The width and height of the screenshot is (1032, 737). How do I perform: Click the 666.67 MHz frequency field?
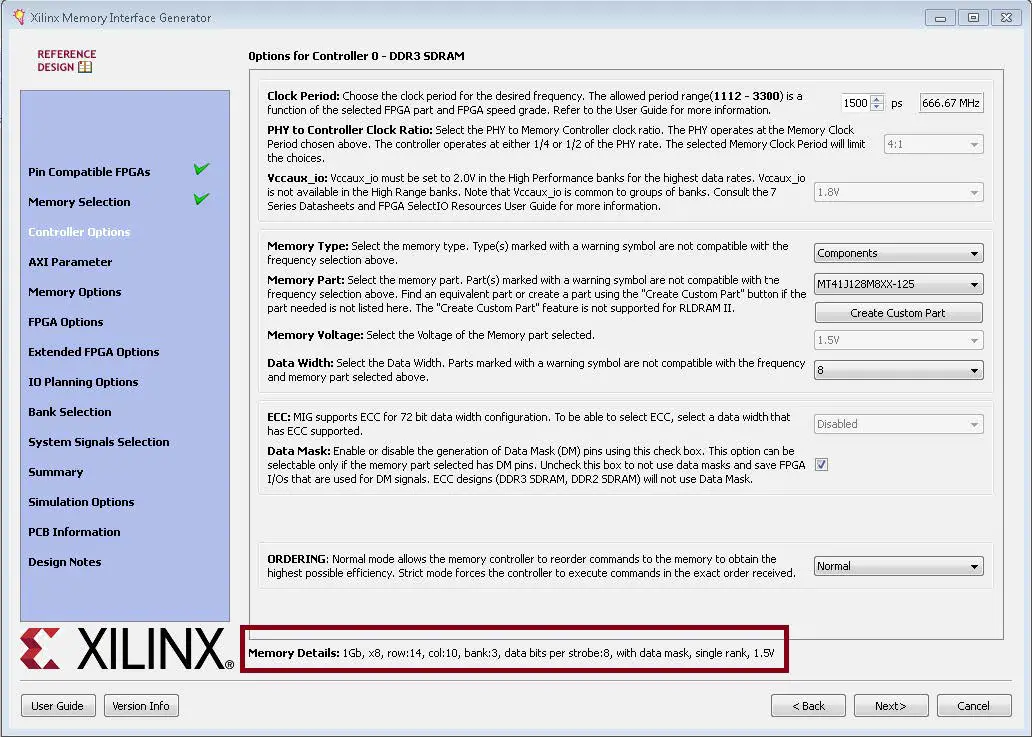pyautogui.click(x=950, y=102)
